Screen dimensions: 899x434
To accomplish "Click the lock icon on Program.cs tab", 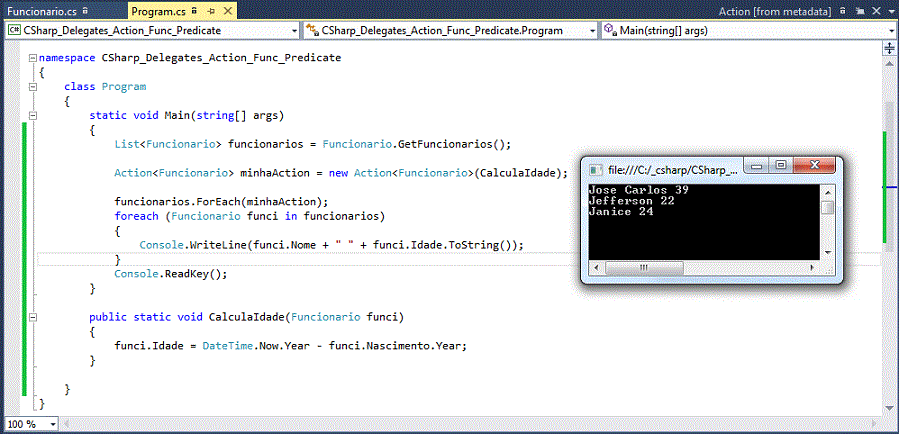I will (194, 10).
